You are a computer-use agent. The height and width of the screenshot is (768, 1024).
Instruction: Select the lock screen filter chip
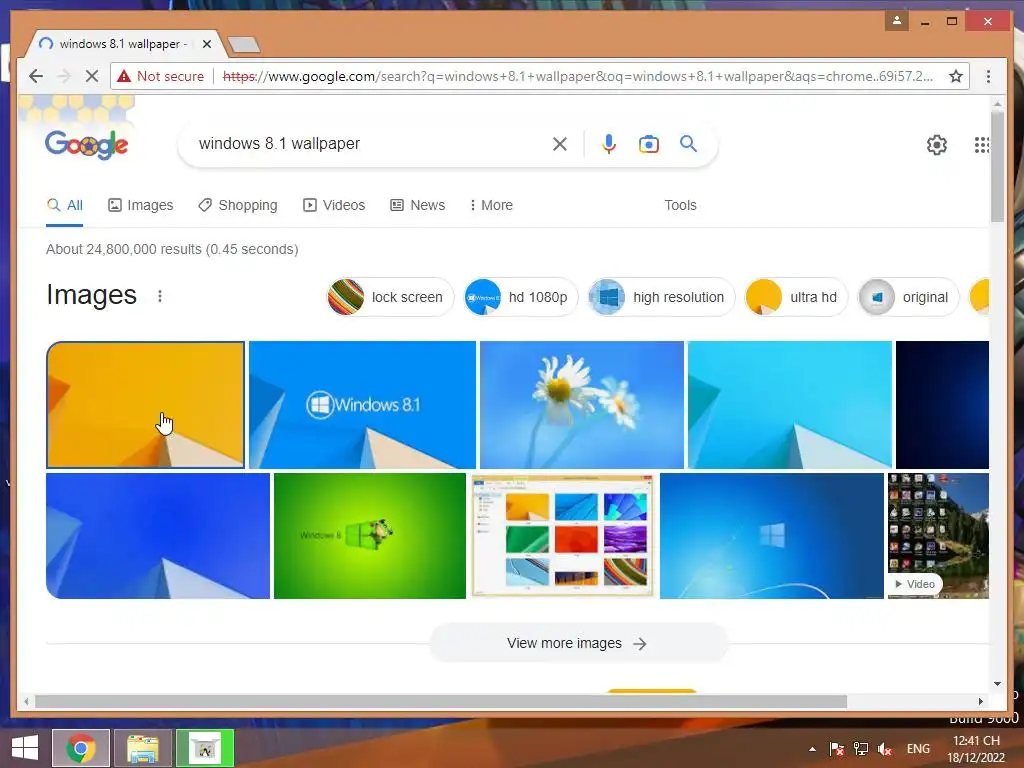(390, 297)
